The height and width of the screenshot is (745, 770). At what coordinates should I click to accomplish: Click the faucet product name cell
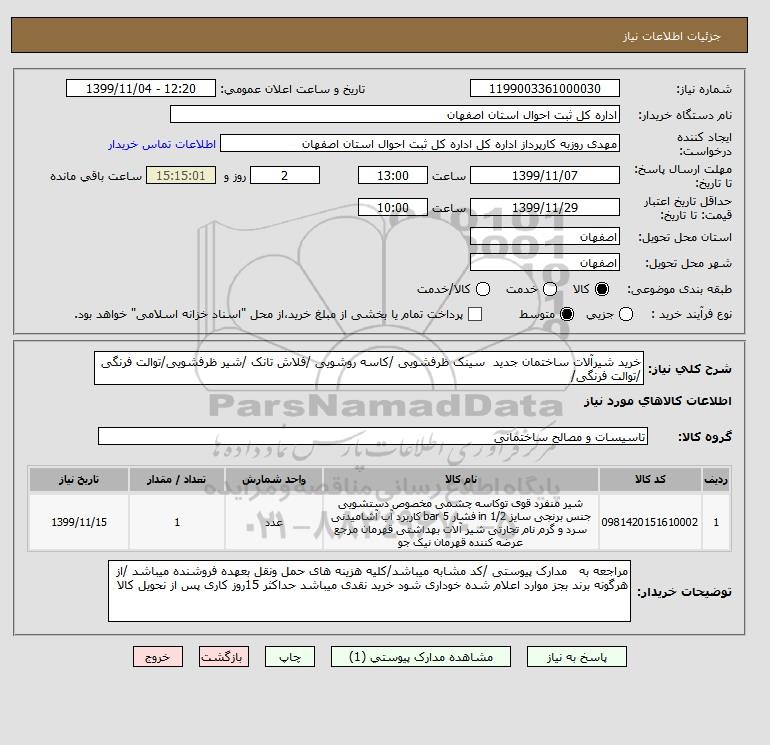(461, 522)
